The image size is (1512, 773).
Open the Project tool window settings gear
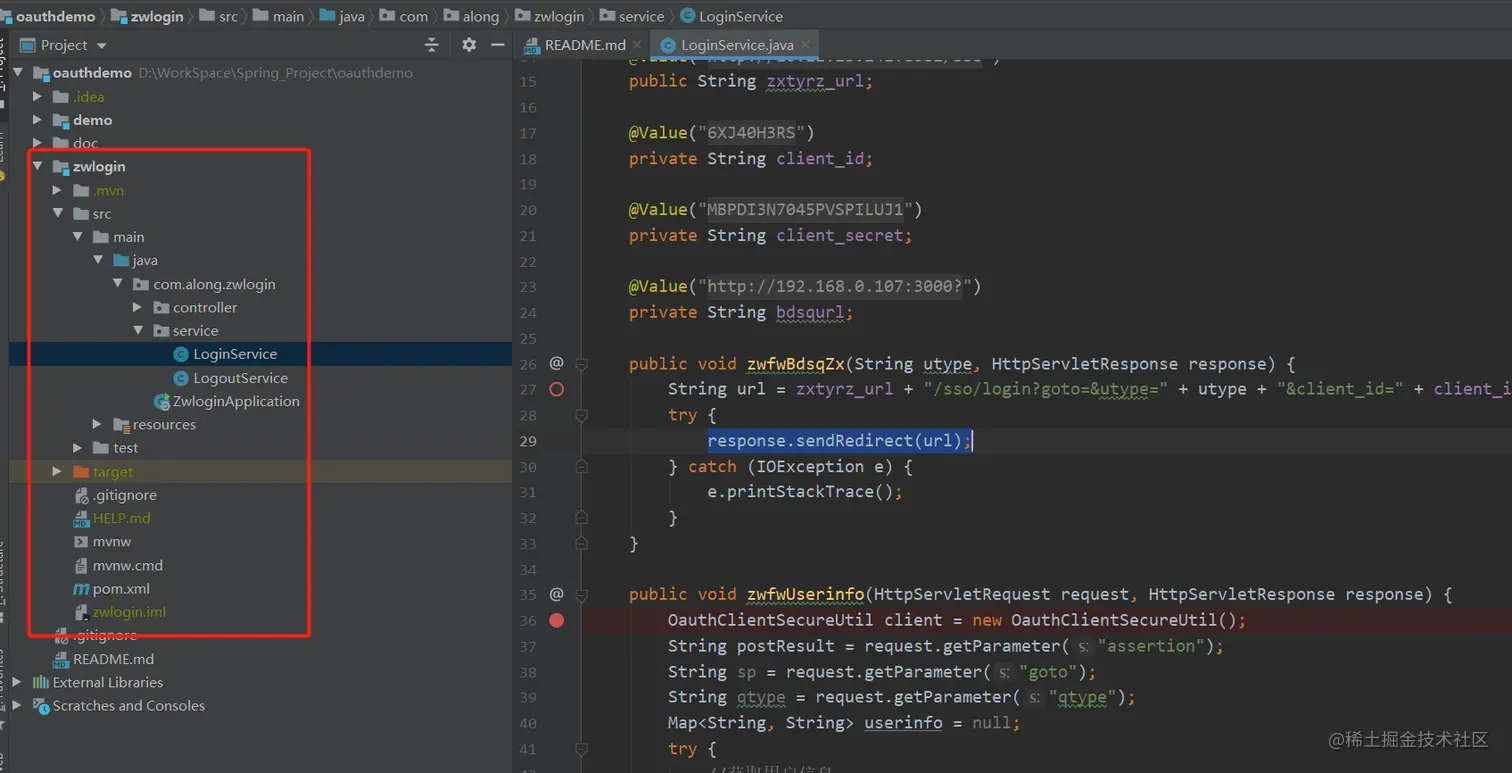(x=469, y=45)
